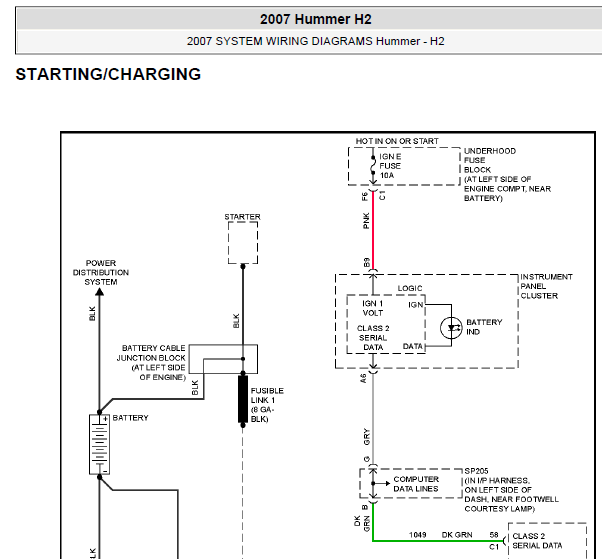Click the PNK wire color label

[x=366, y=221]
